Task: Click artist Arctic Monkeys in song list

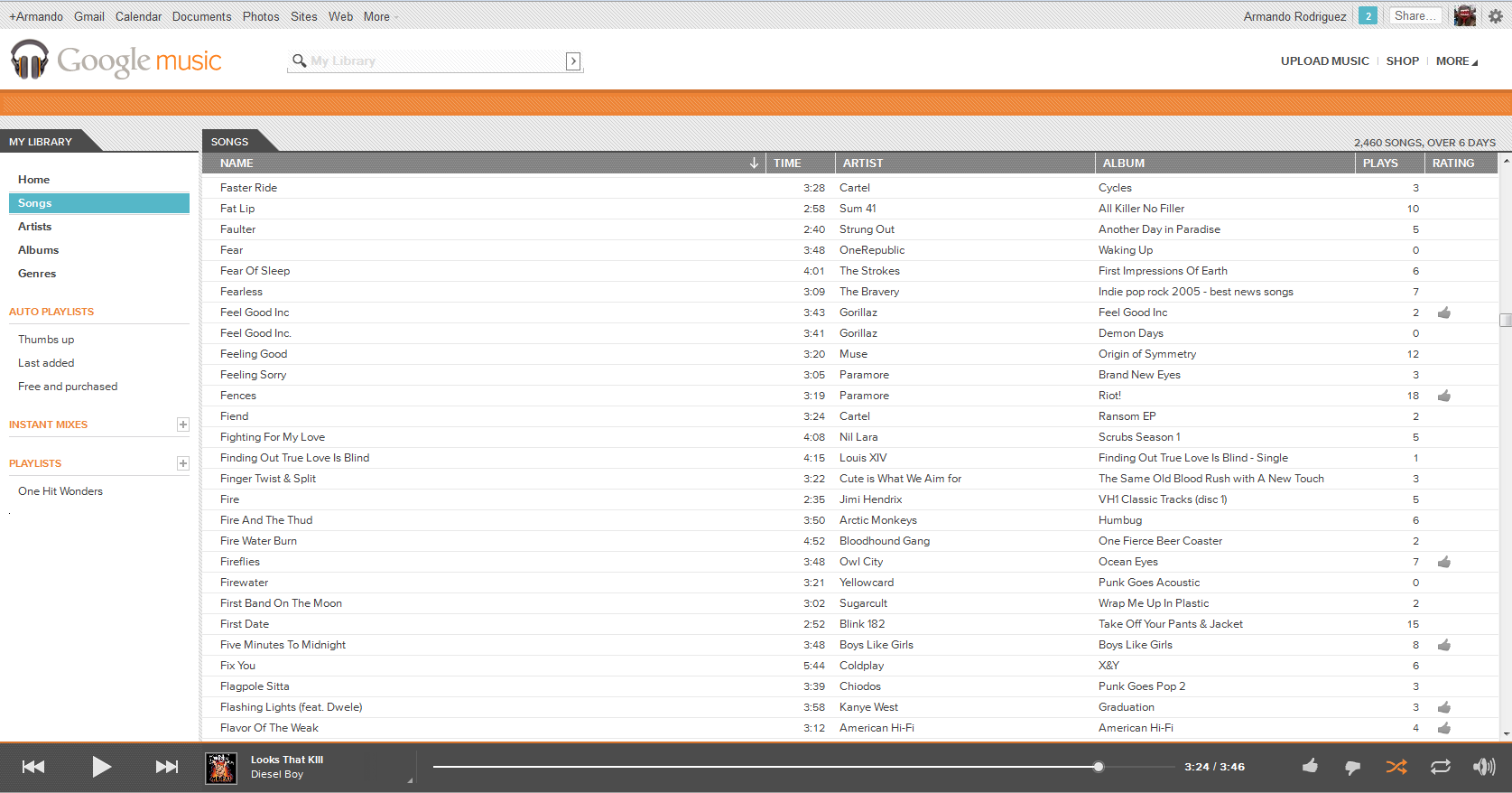Action: coord(878,520)
